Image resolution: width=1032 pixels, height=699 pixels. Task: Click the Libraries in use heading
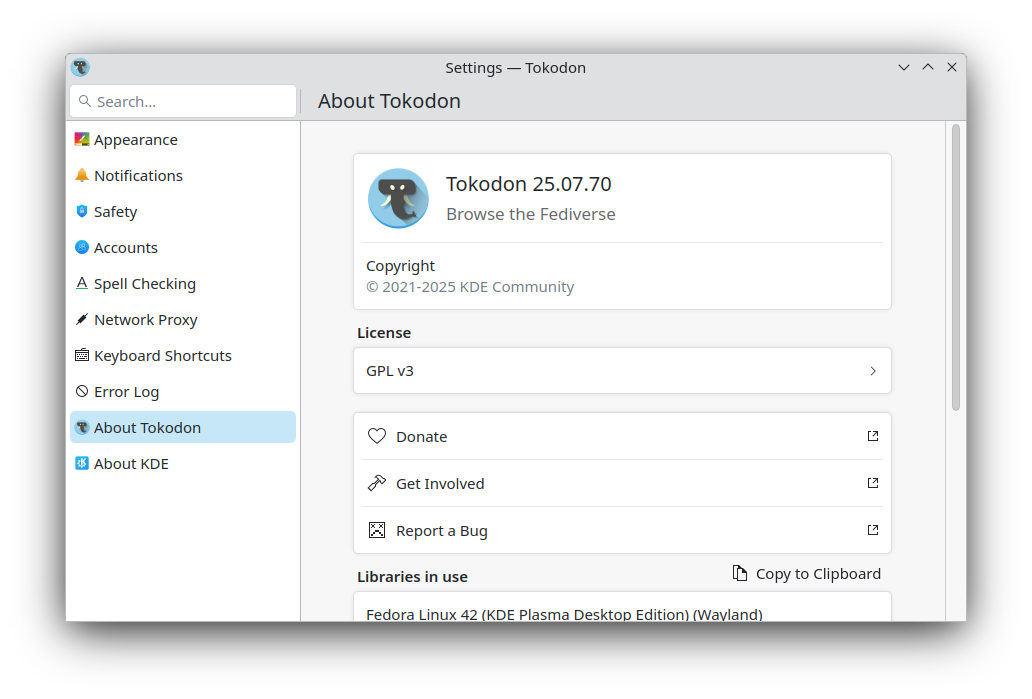click(x=412, y=577)
